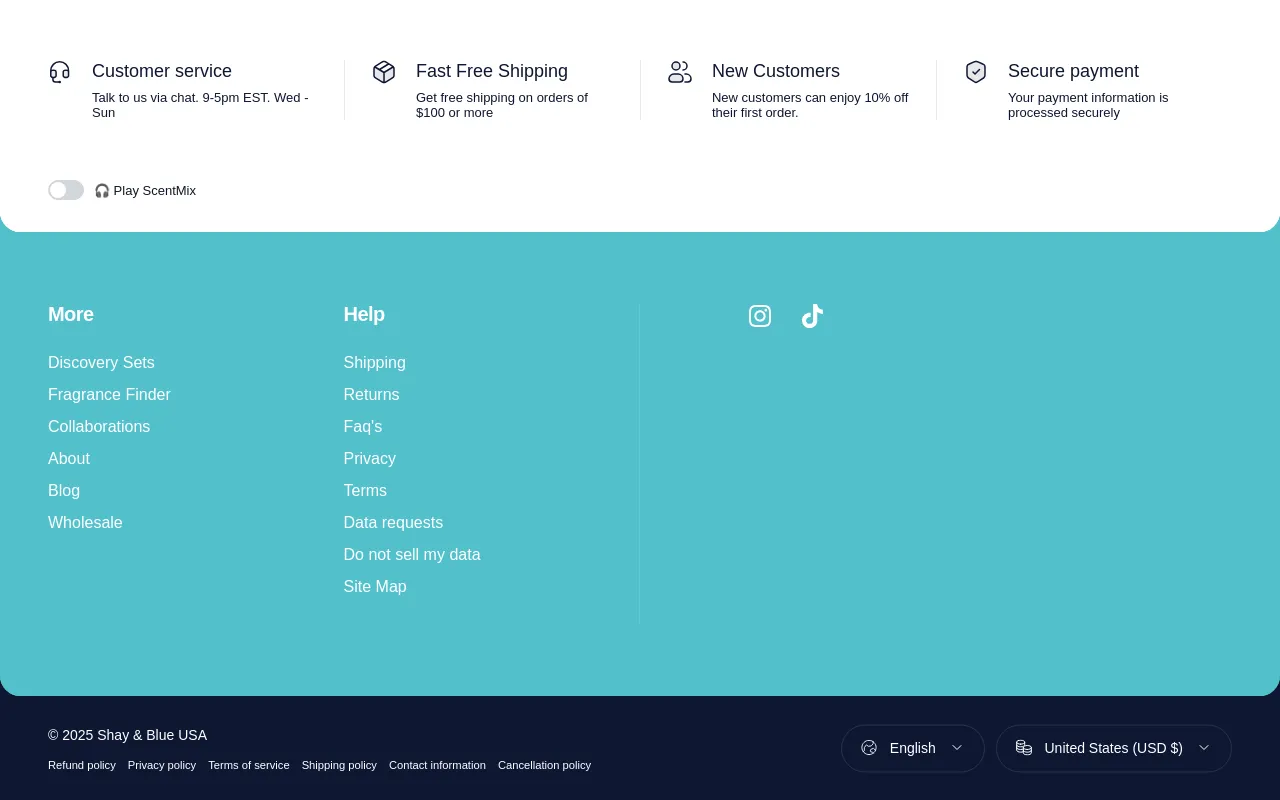Screen dimensions: 1280x800
Task: Toggle the Play ScentMix switch
Action: coord(66,190)
